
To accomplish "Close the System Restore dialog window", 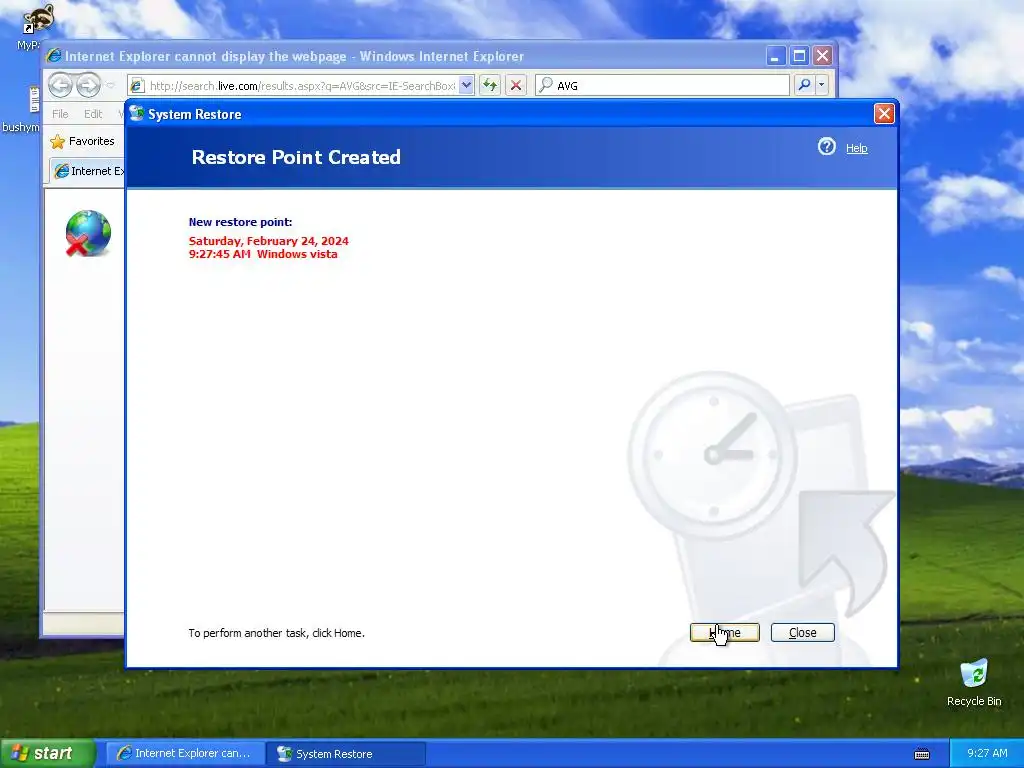I will tap(884, 114).
